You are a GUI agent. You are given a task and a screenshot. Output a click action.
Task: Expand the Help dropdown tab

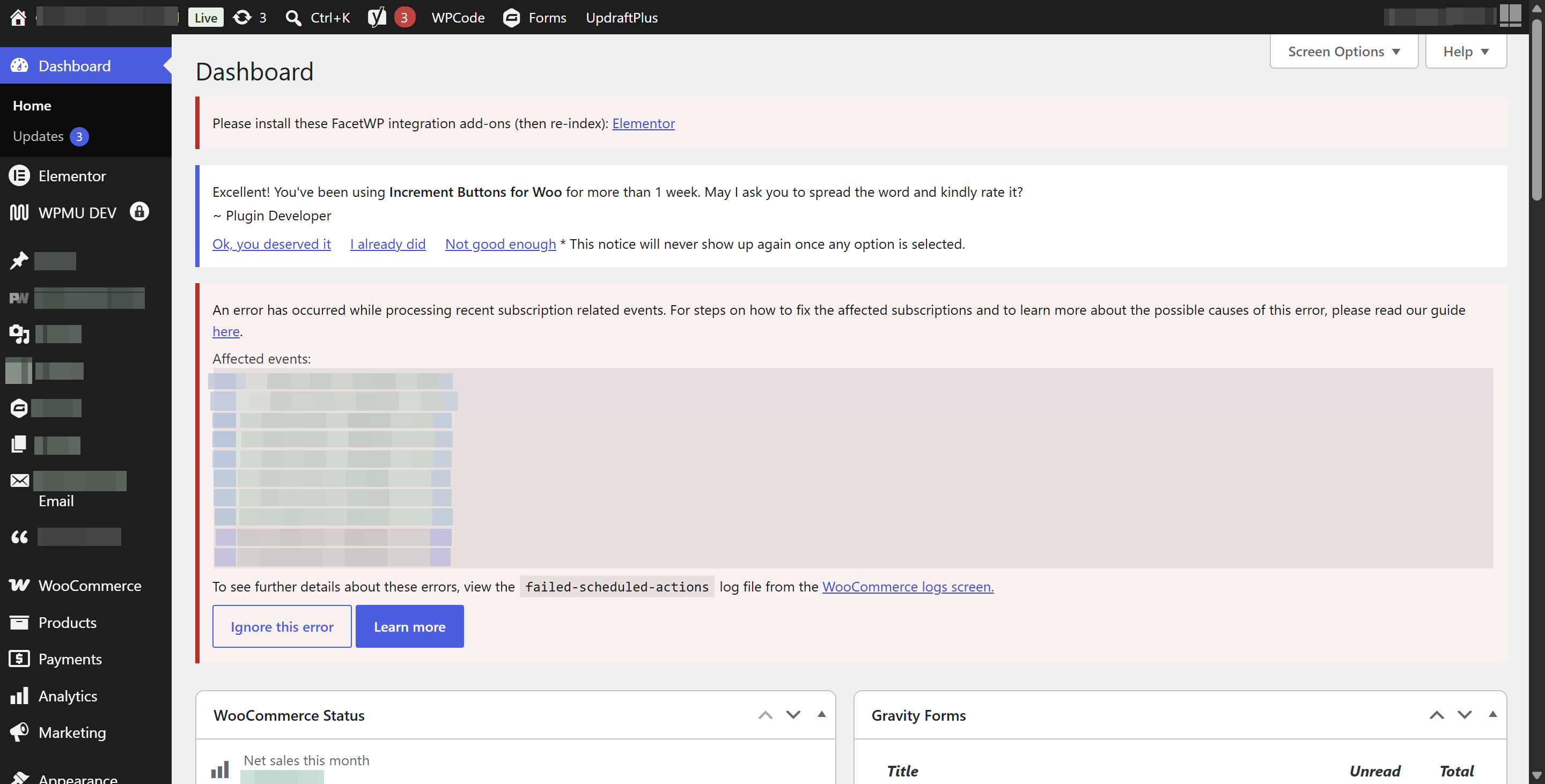(x=1465, y=51)
